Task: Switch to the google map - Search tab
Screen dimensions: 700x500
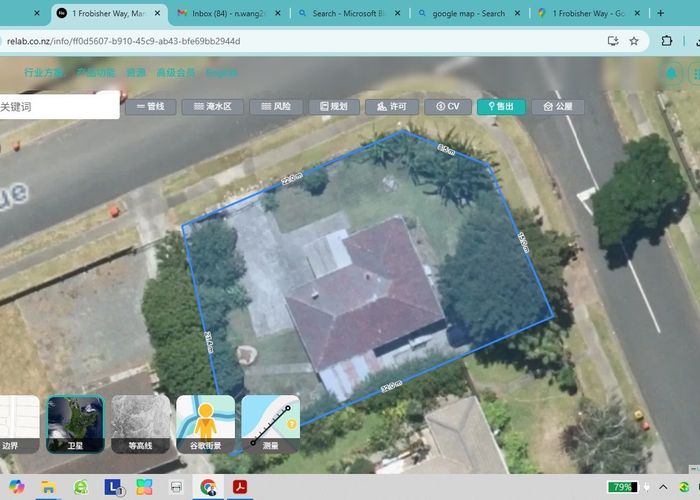Action: coord(466,14)
